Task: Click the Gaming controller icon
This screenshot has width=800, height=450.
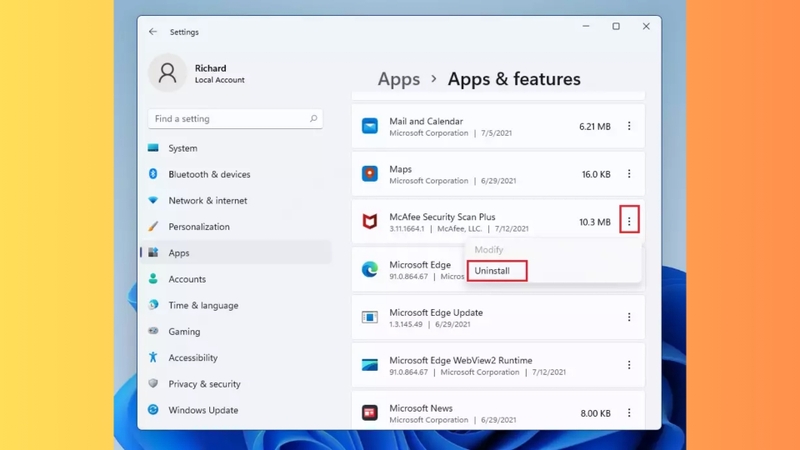Action: coord(153,331)
